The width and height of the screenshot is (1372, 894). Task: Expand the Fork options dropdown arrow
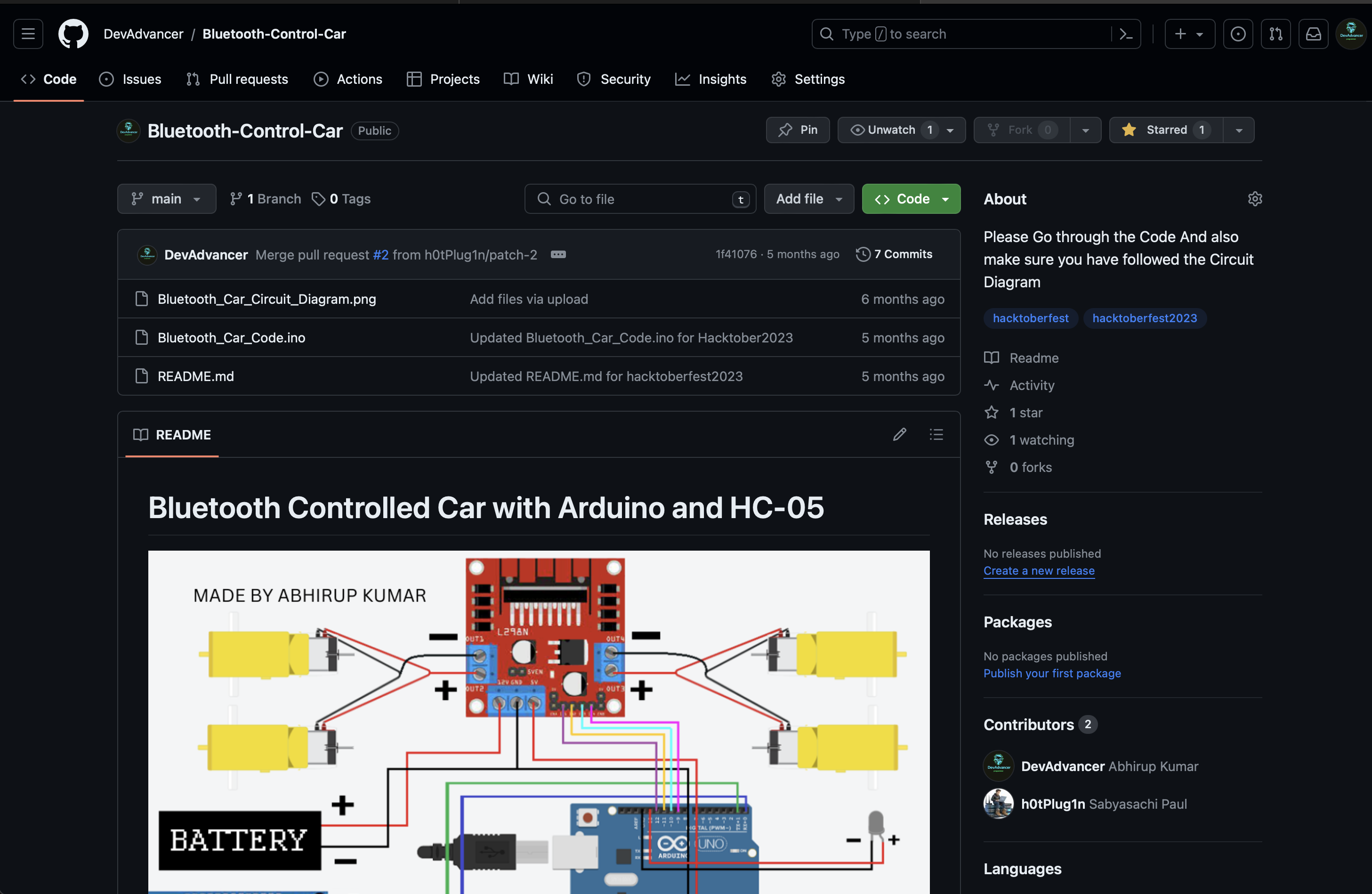click(x=1085, y=130)
